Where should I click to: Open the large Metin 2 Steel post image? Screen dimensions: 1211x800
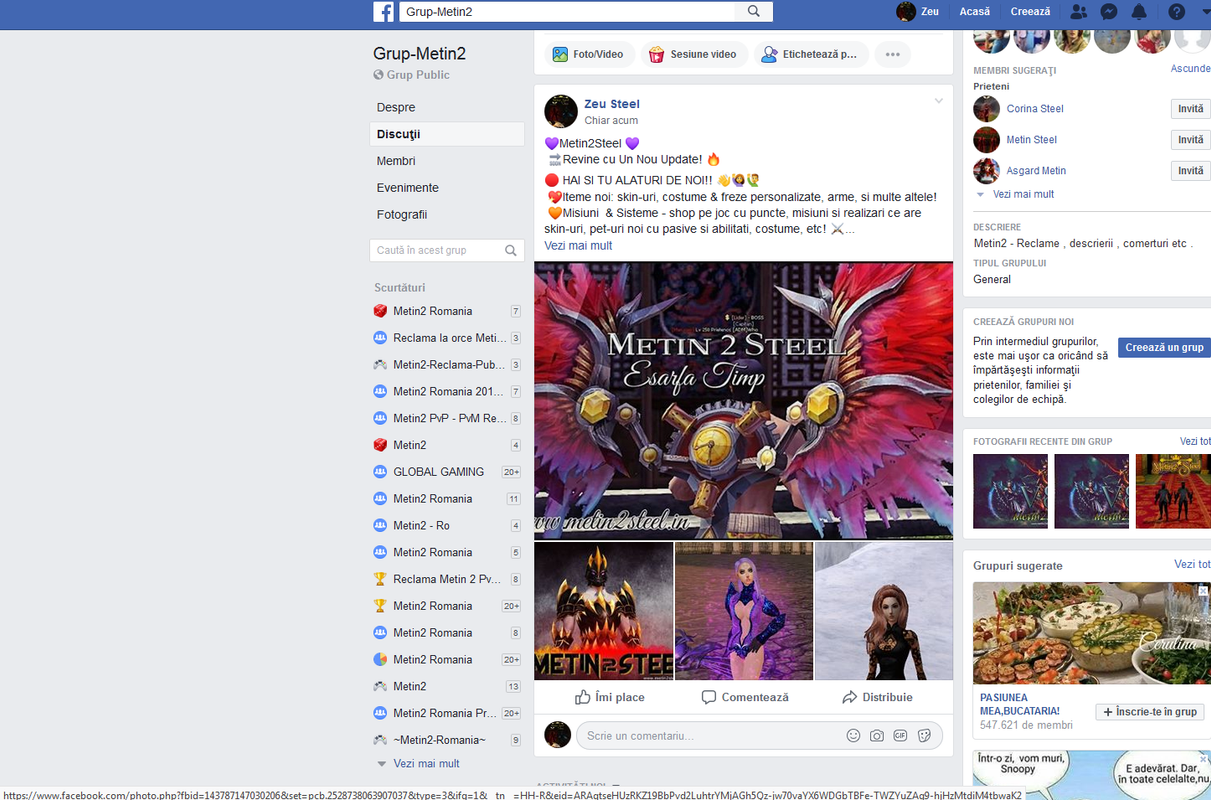(x=743, y=401)
